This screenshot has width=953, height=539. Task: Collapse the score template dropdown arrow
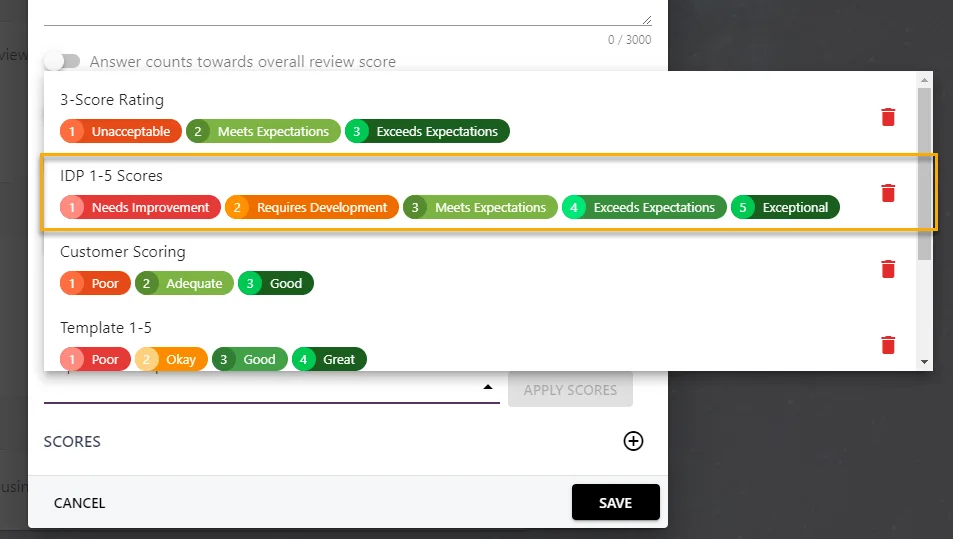[487, 387]
